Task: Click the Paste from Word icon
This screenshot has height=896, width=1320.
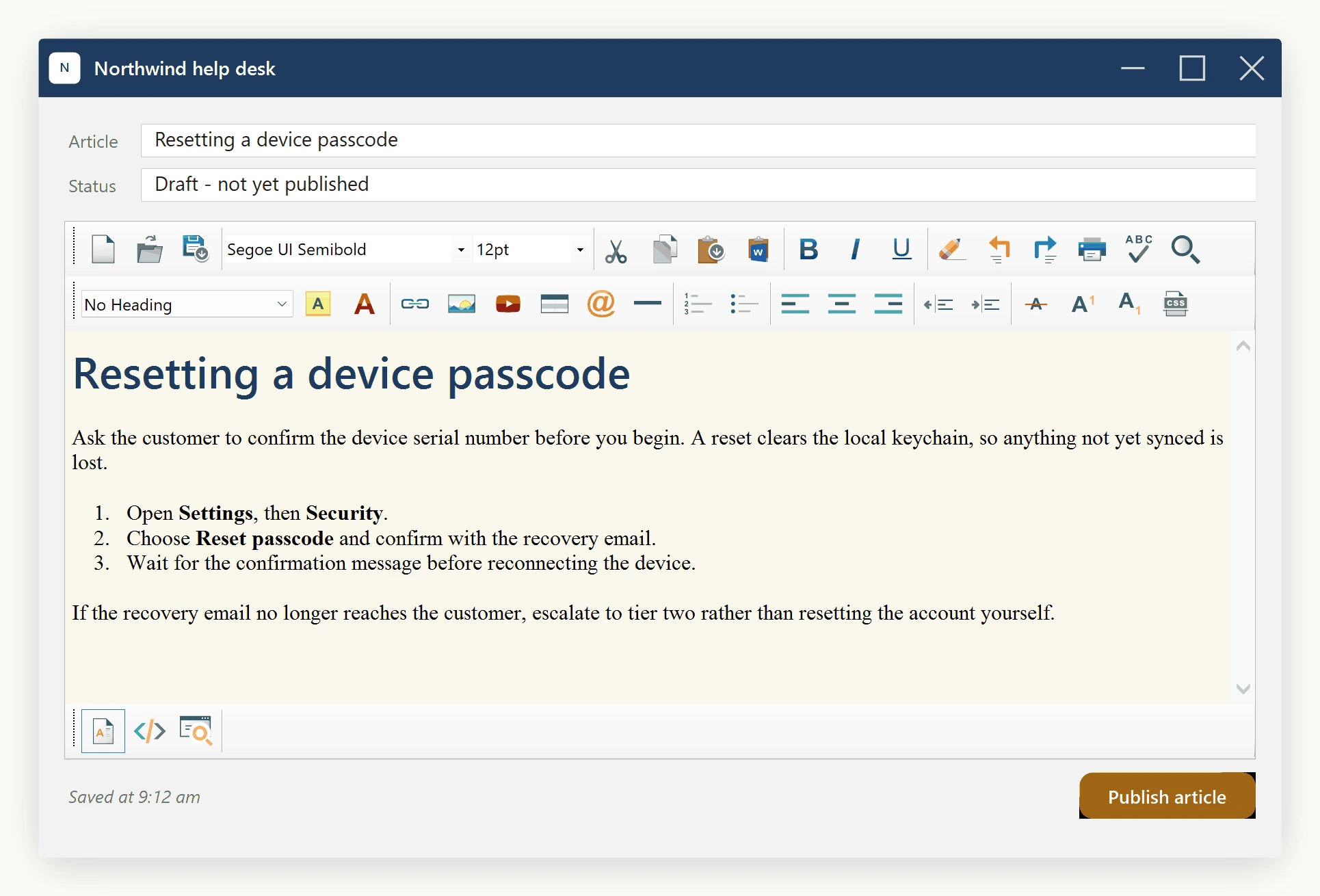Action: (x=758, y=250)
